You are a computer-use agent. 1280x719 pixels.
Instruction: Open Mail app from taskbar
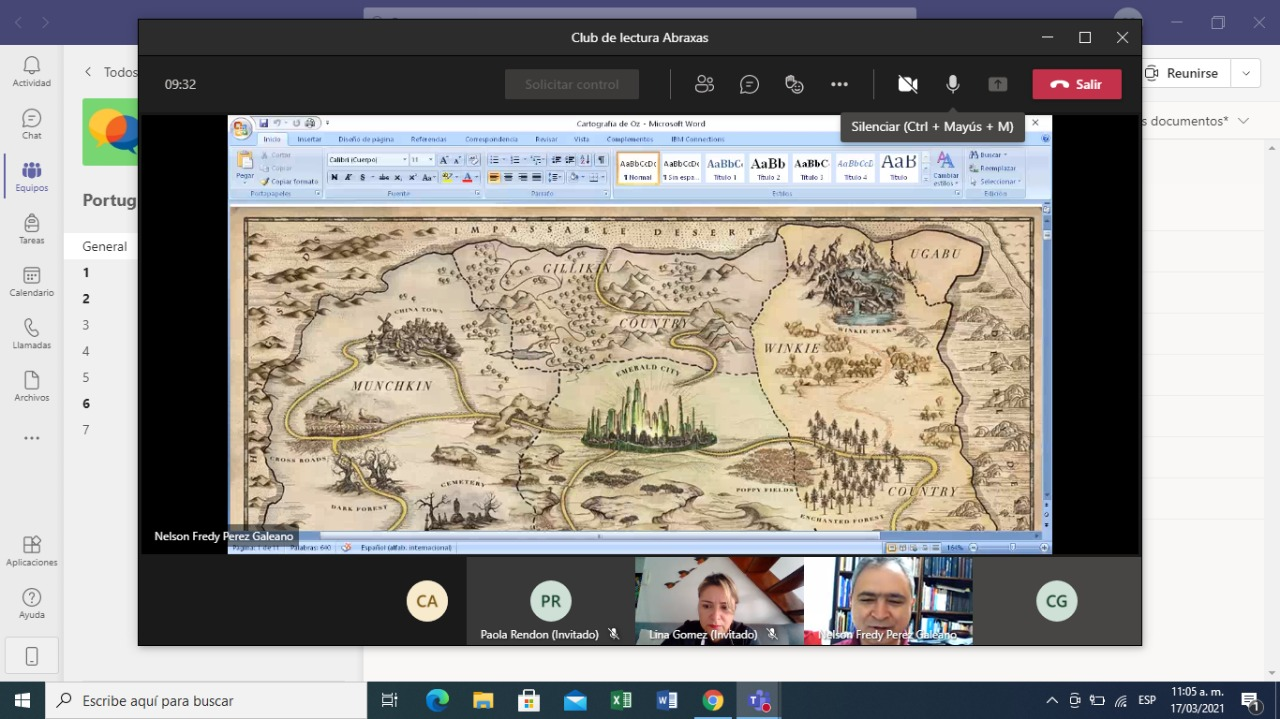[x=575, y=700]
